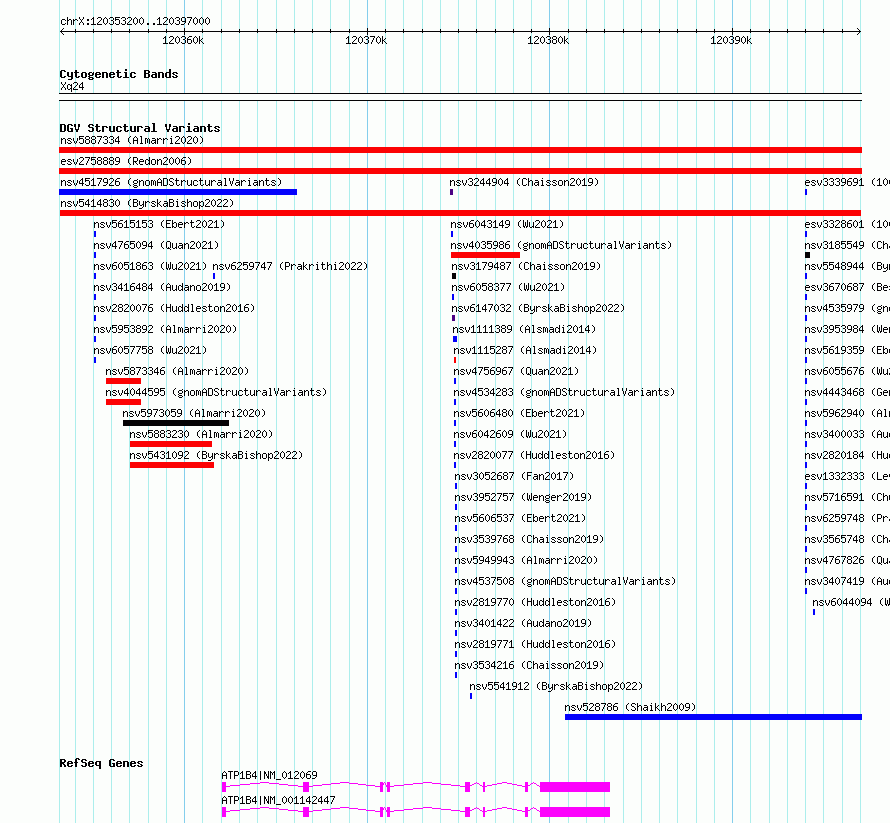The image size is (890, 823).
Task: Select nsv3416484 (Audano2019) variant
Action: pos(162,287)
